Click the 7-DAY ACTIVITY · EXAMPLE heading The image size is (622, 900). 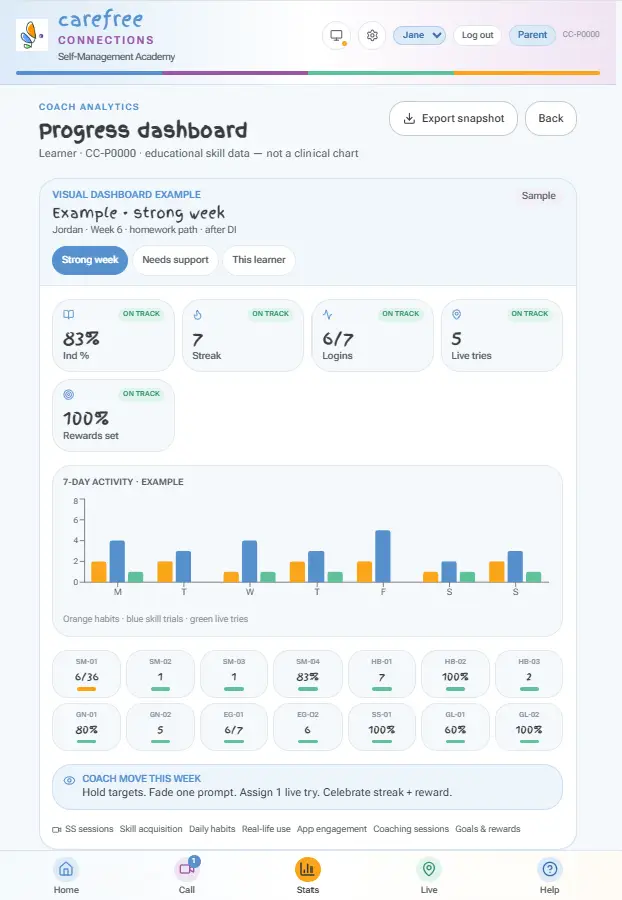(x=123, y=482)
